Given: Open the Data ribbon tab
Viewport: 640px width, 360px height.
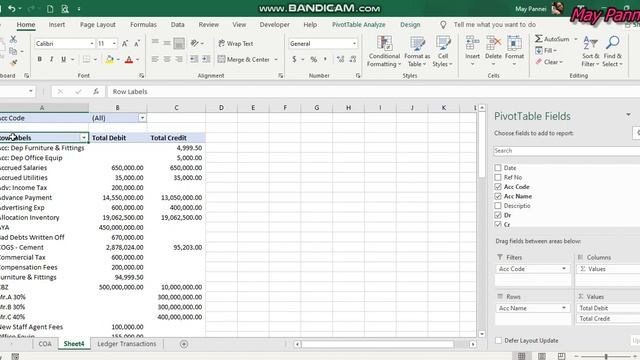Looking at the screenshot, I should tap(178, 24).
